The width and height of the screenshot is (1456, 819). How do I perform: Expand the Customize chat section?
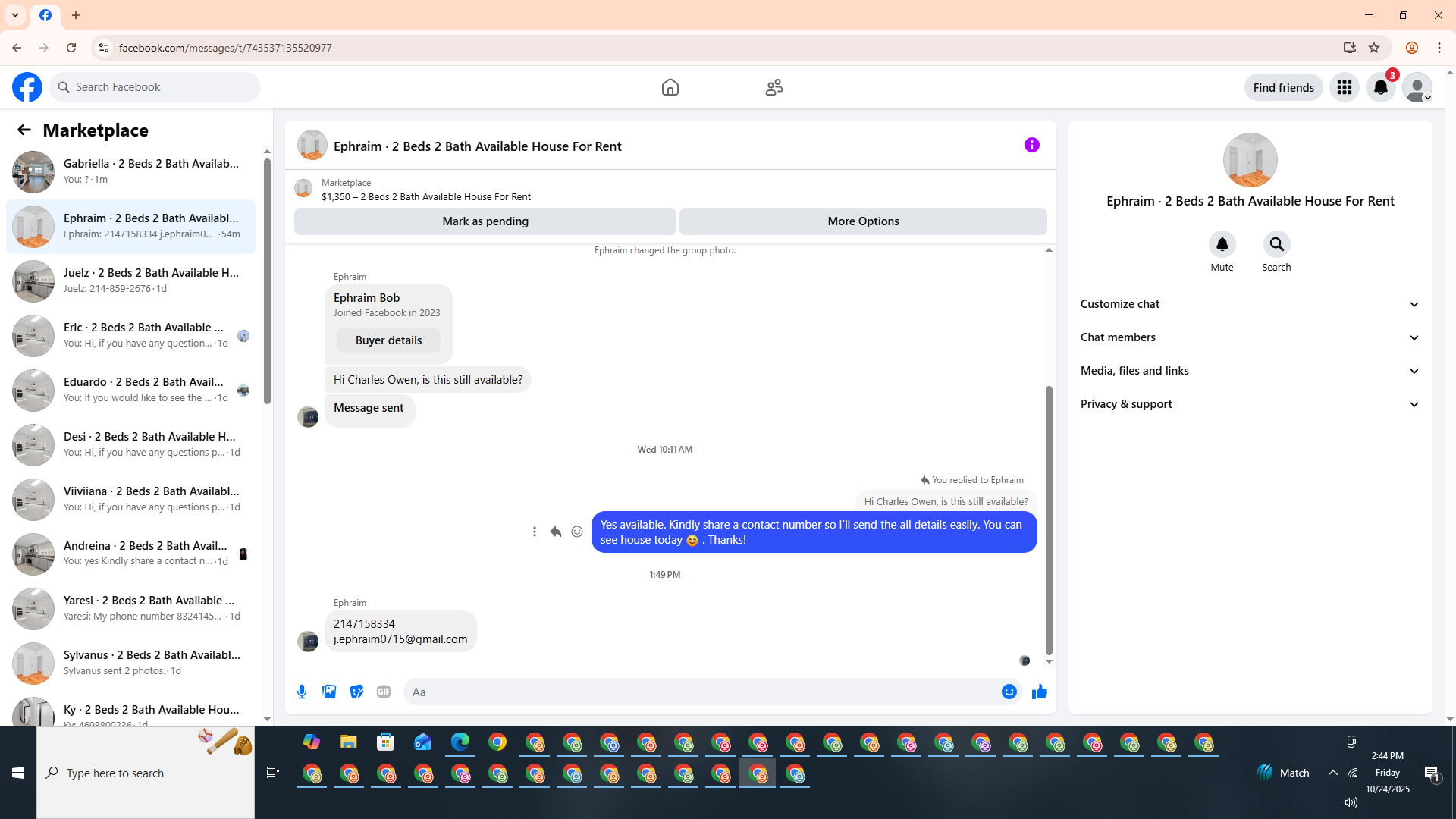(x=1250, y=304)
